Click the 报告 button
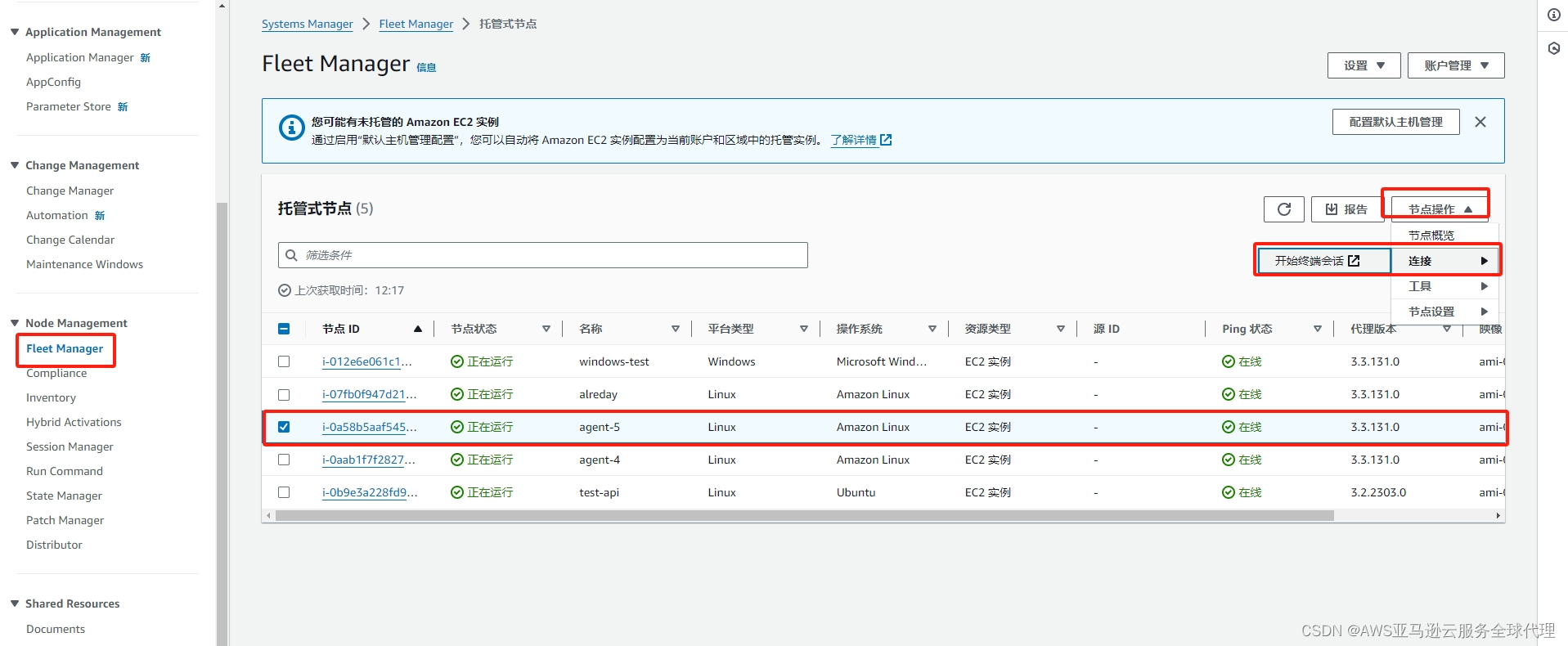The width and height of the screenshot is (1568, 646). [x=1347, y=209]
